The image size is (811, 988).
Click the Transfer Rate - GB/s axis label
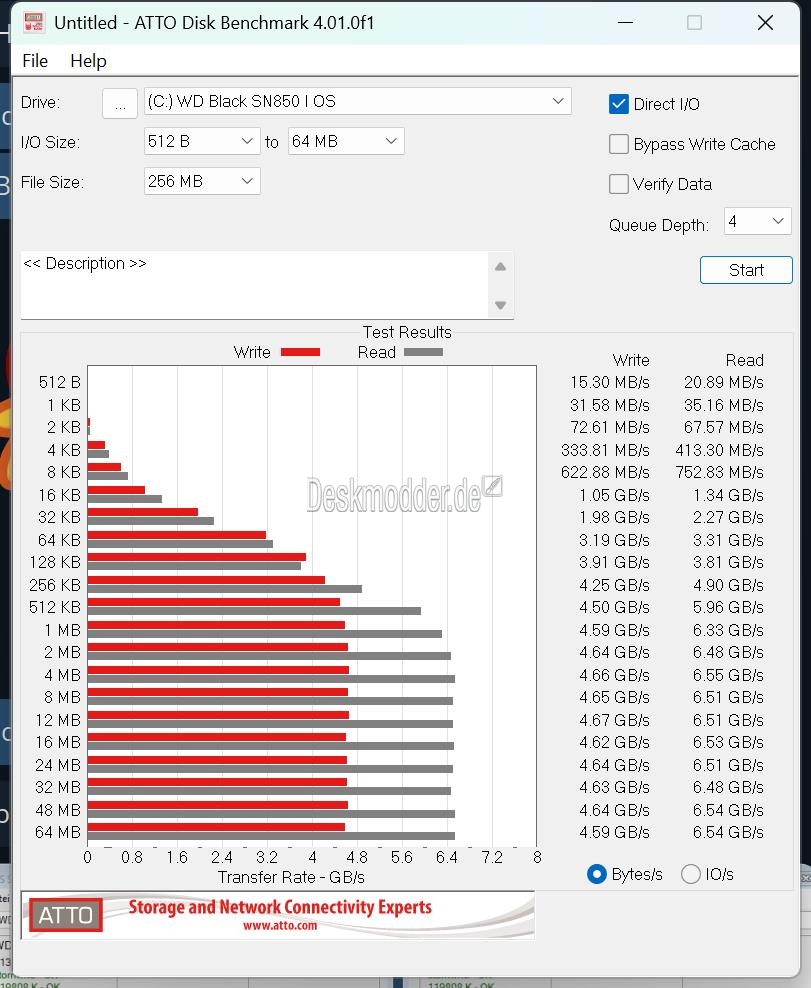(x=291, y=877)
